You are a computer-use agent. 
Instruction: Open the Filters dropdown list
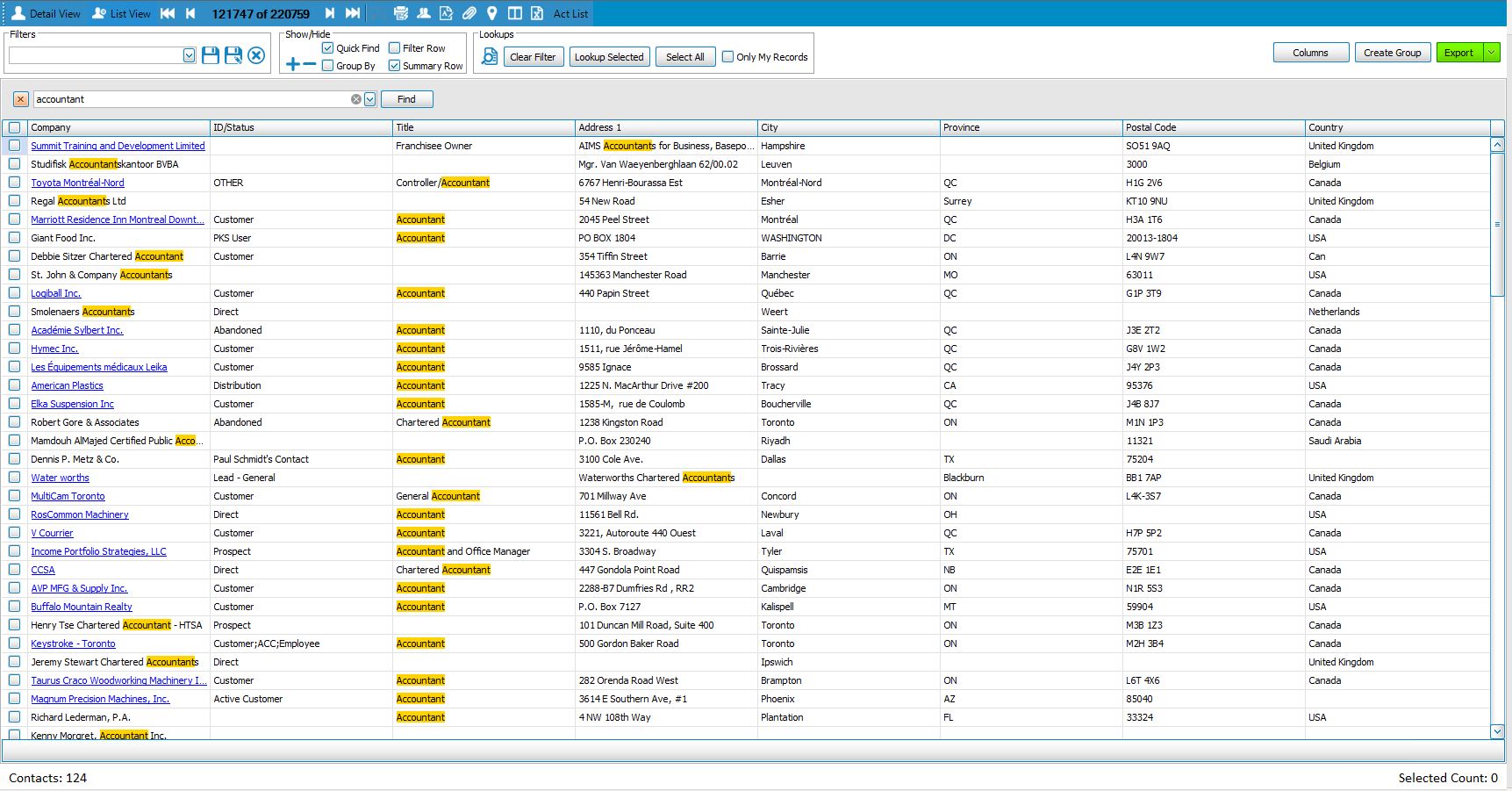189,55
